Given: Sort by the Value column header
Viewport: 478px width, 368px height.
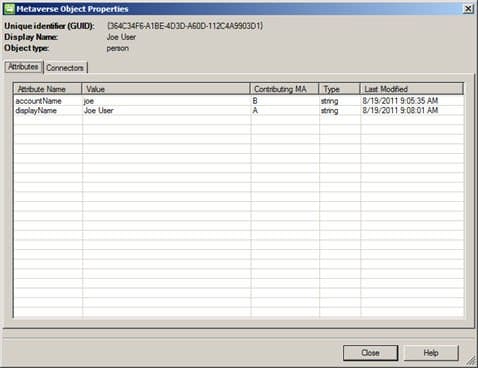Looking at the screenshot, I should coord(166,89).
